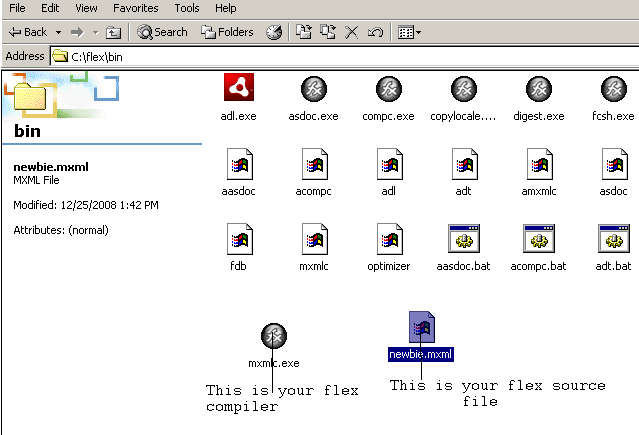Viewport: 639px width, 435px height.
Task: Click the Up folder toolbar icon
Action: tap(113, 32)
